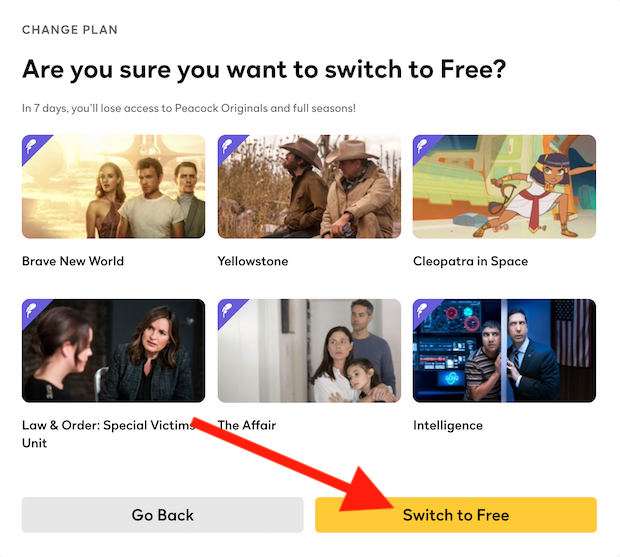
Task: Open the Intelligence show thumbnail
Action: click(504, 351)
